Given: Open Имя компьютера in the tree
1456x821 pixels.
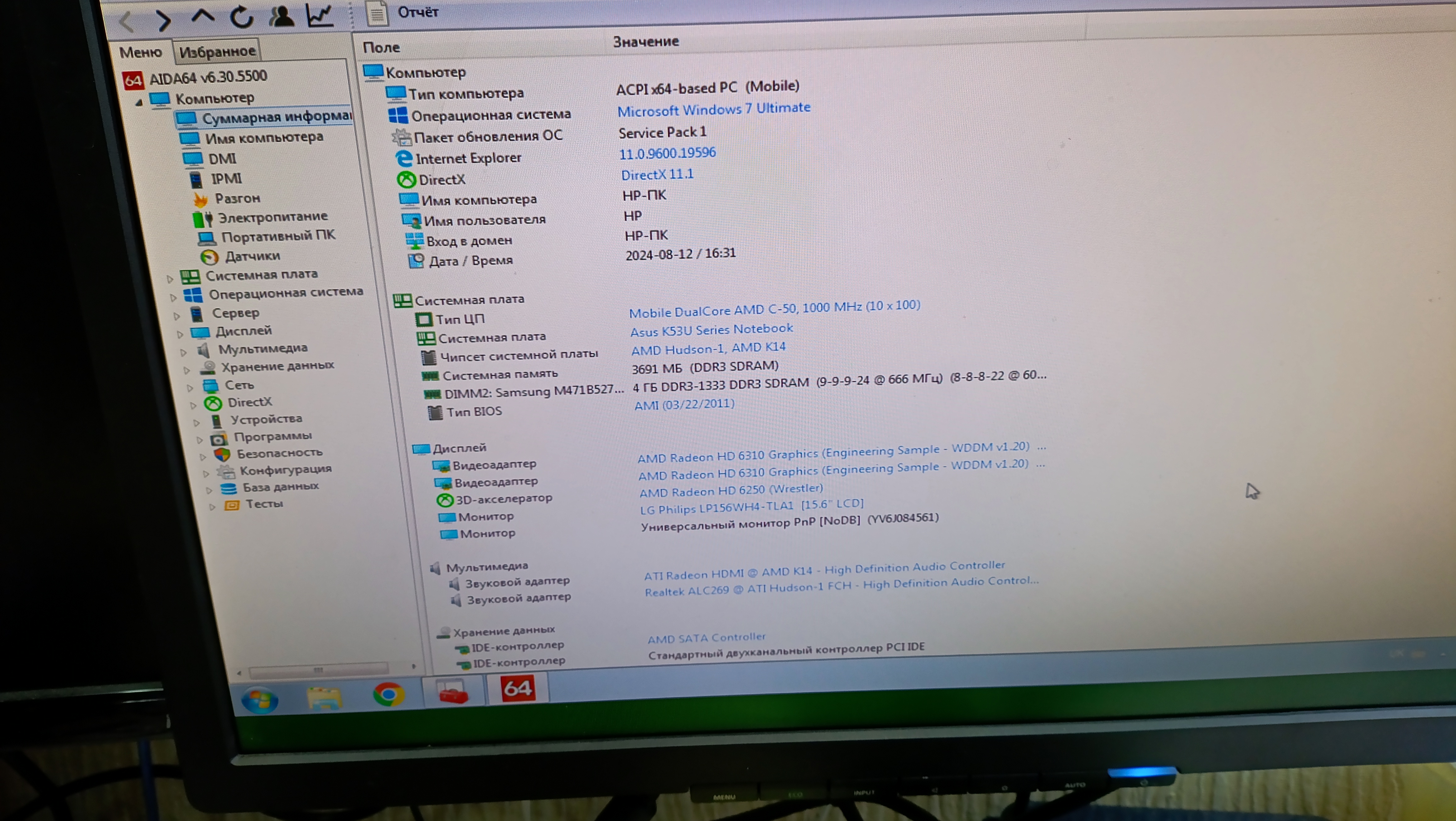Looking at the screenshot, I should [252, 138].
